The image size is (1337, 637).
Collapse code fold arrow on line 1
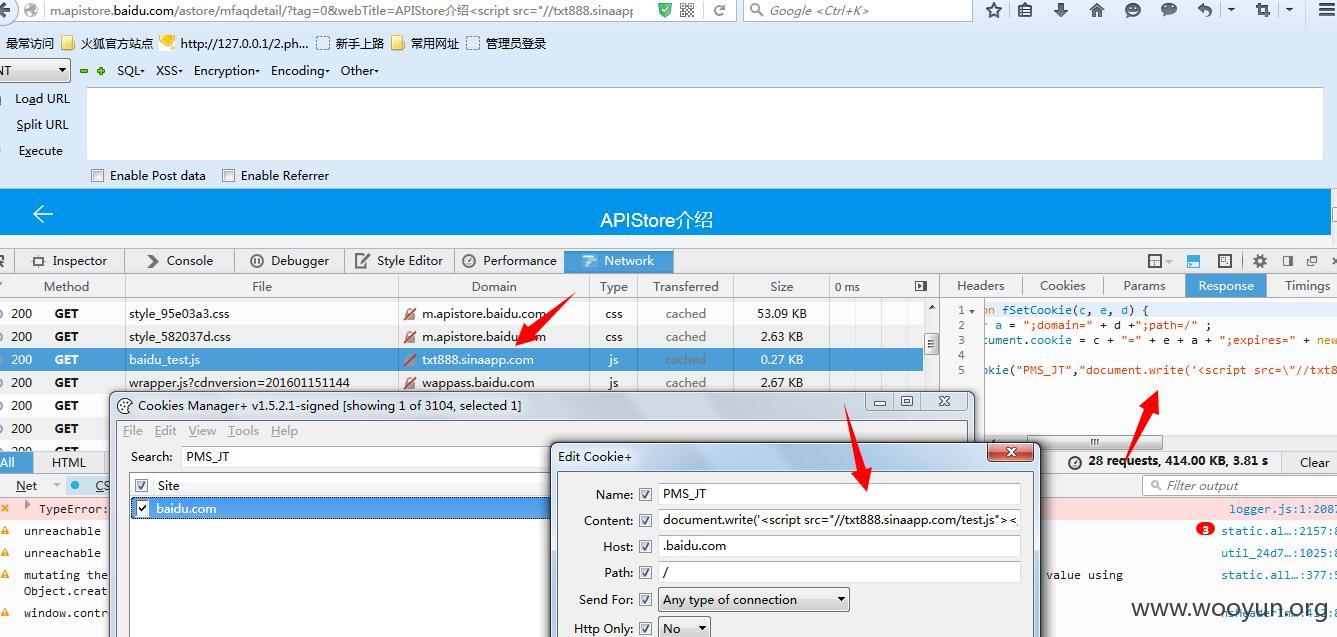pos(972,311)
